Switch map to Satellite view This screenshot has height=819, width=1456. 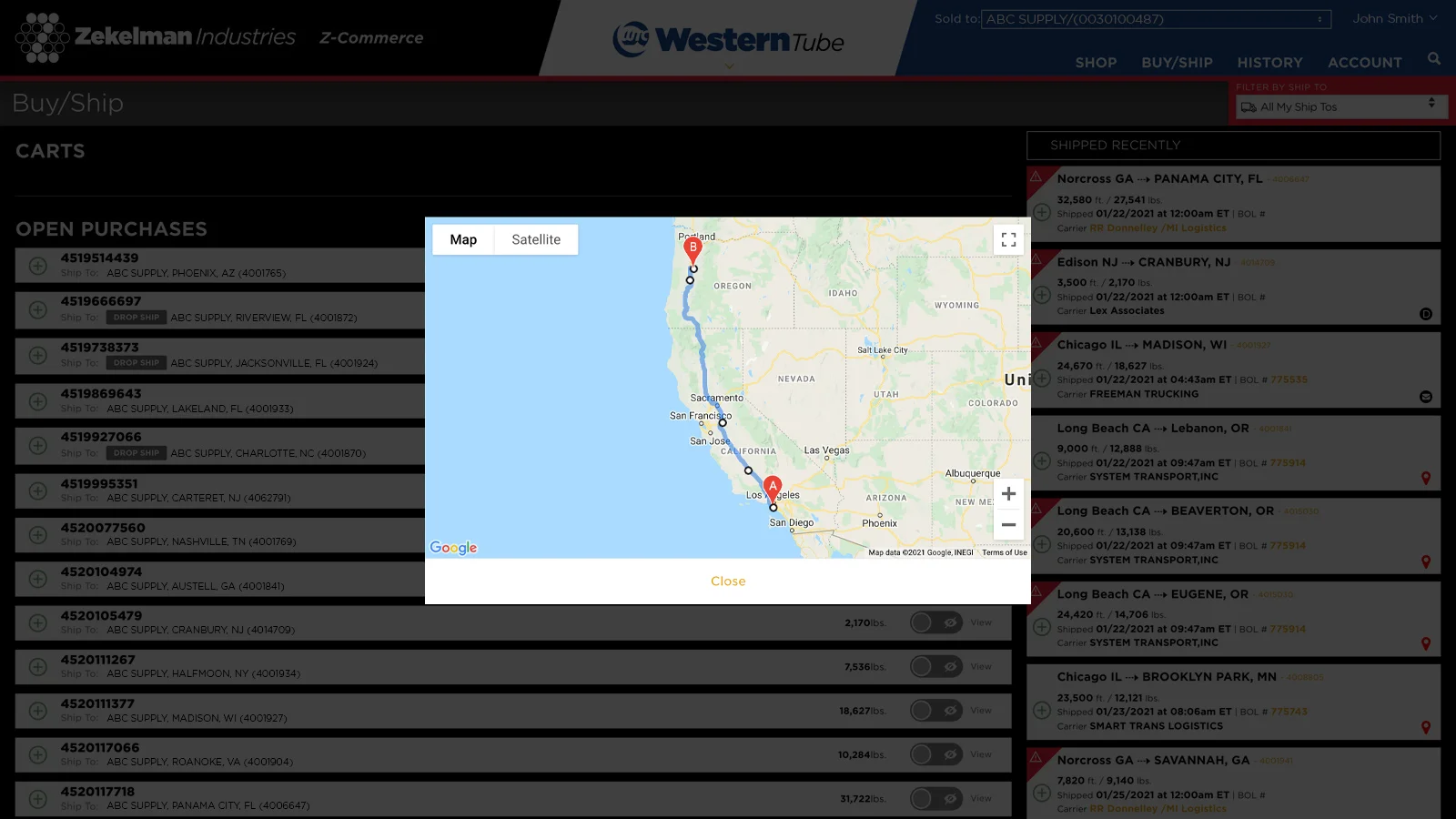coord(536,239)
